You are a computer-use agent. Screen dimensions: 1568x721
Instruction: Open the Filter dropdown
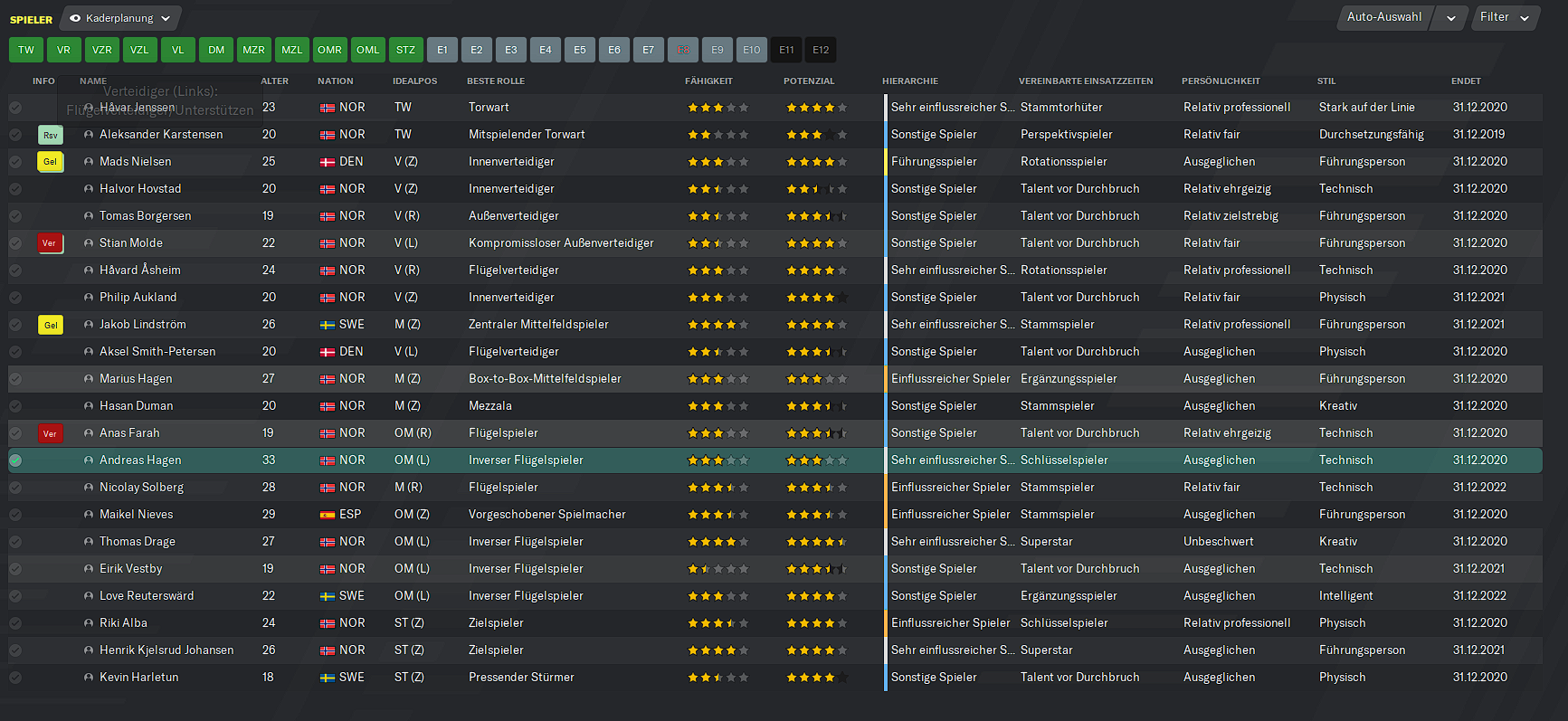pyautogui.click(x=1505, y=17)
